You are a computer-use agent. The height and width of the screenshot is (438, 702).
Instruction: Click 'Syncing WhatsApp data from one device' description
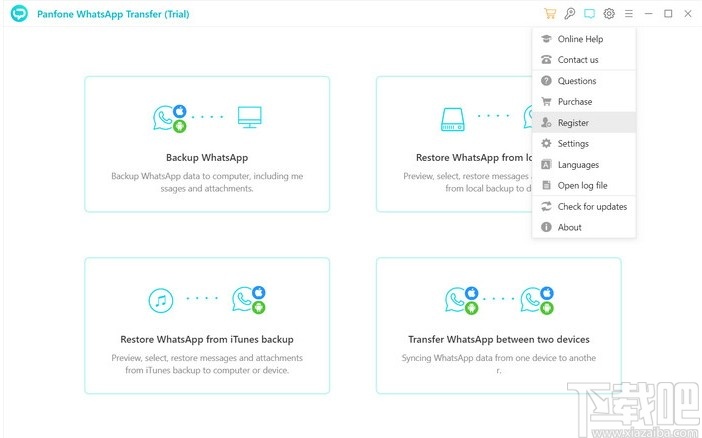[499, 364]
